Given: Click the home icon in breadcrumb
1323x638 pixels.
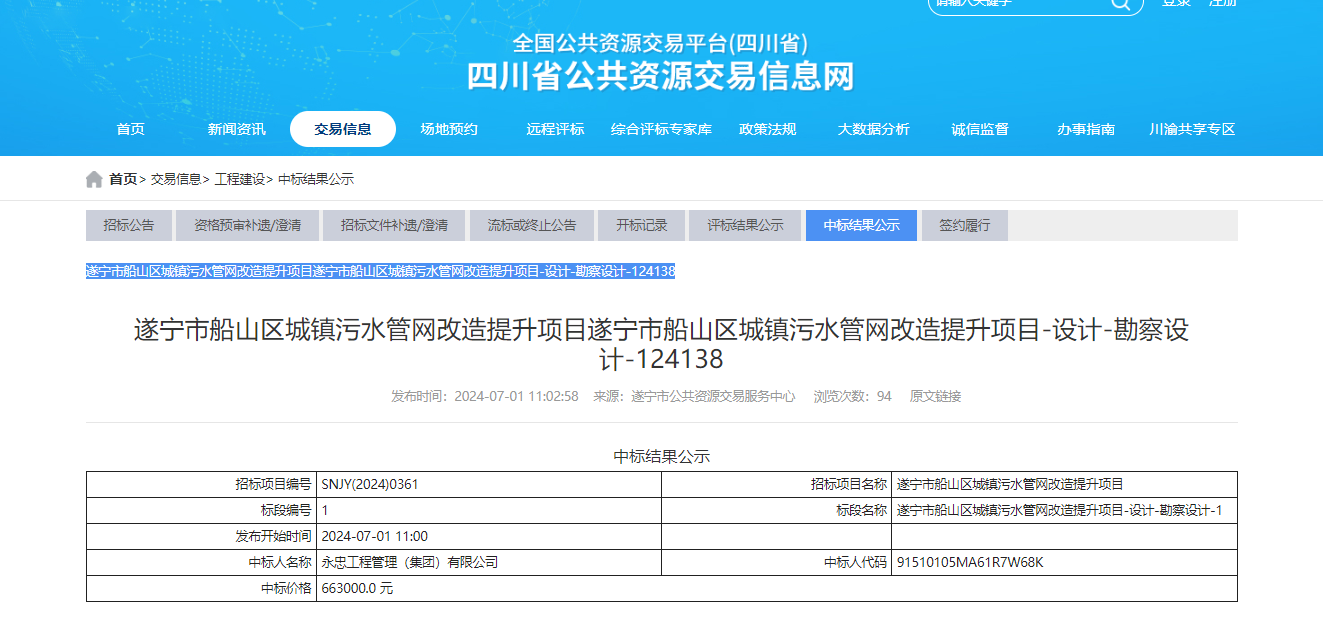Looking at the screenshot, I should [x=94, y=179].
